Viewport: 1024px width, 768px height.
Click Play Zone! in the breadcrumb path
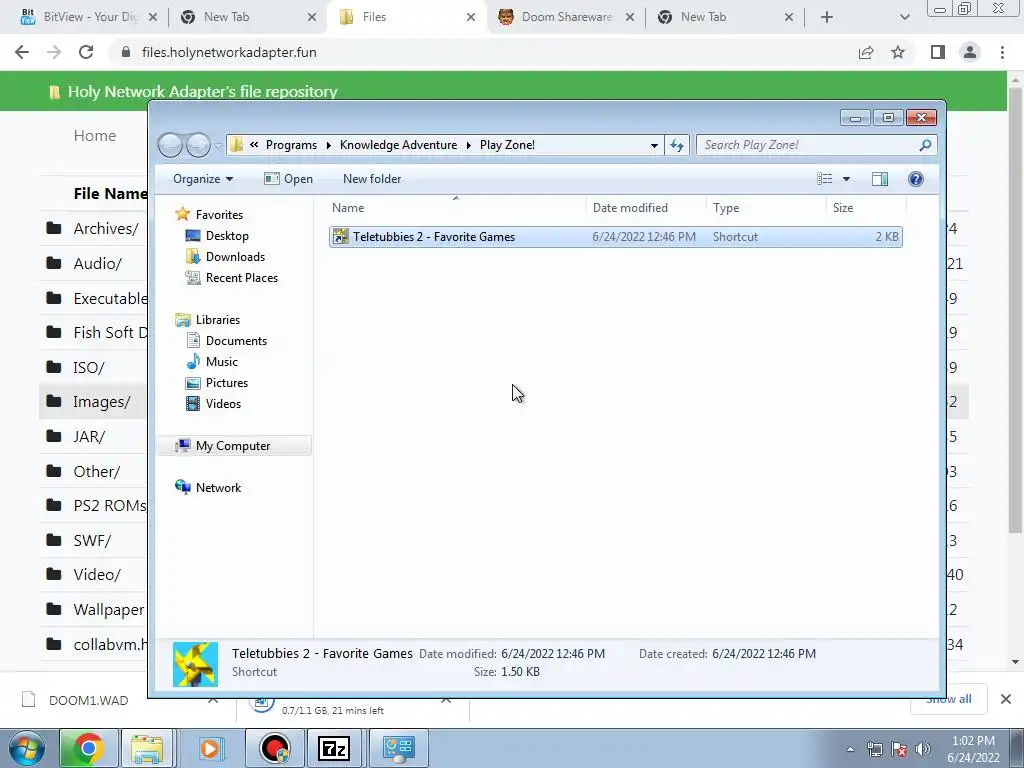[x=507, y=145]
